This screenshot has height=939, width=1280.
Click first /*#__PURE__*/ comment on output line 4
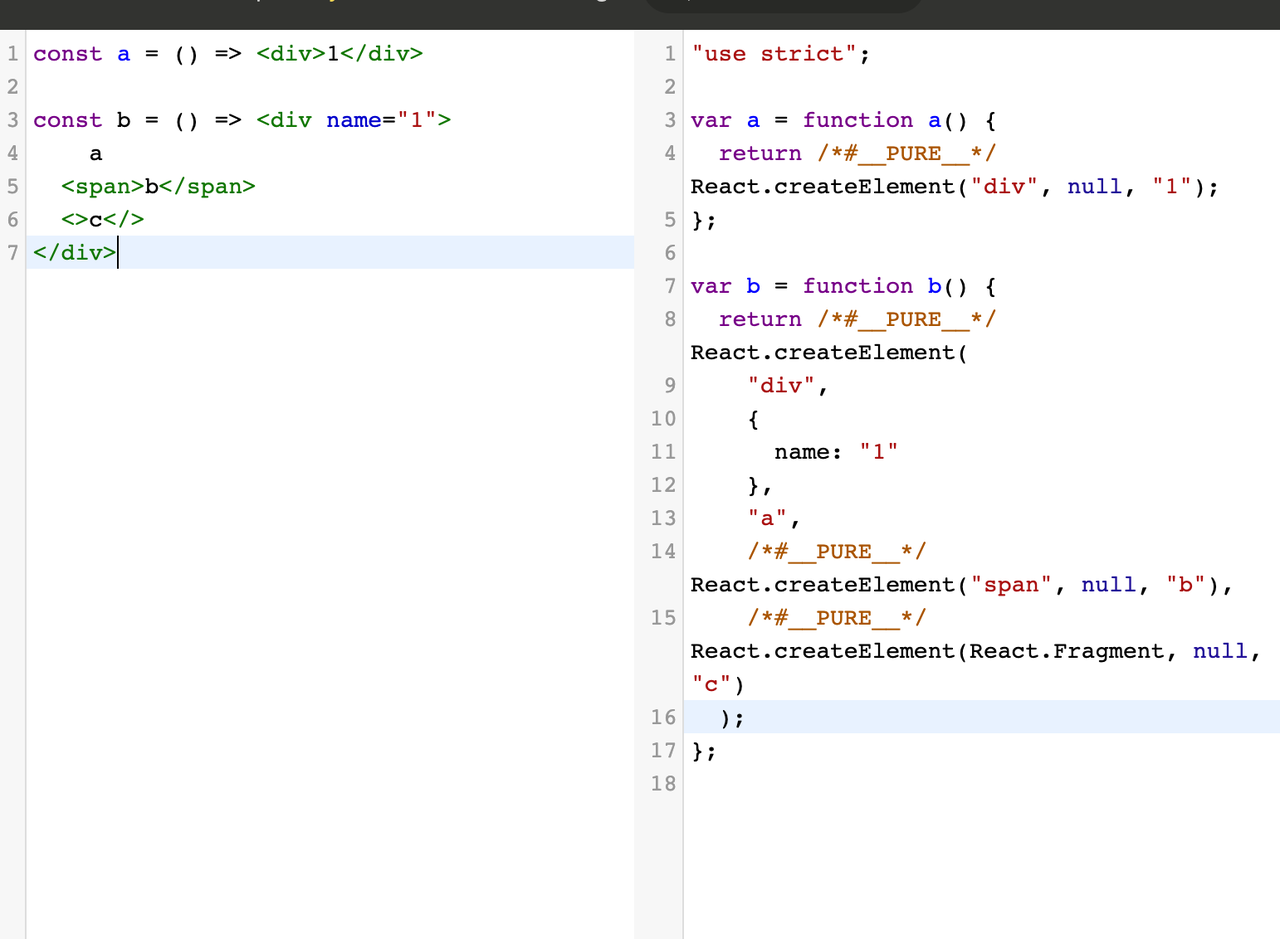tap(906, 153)
